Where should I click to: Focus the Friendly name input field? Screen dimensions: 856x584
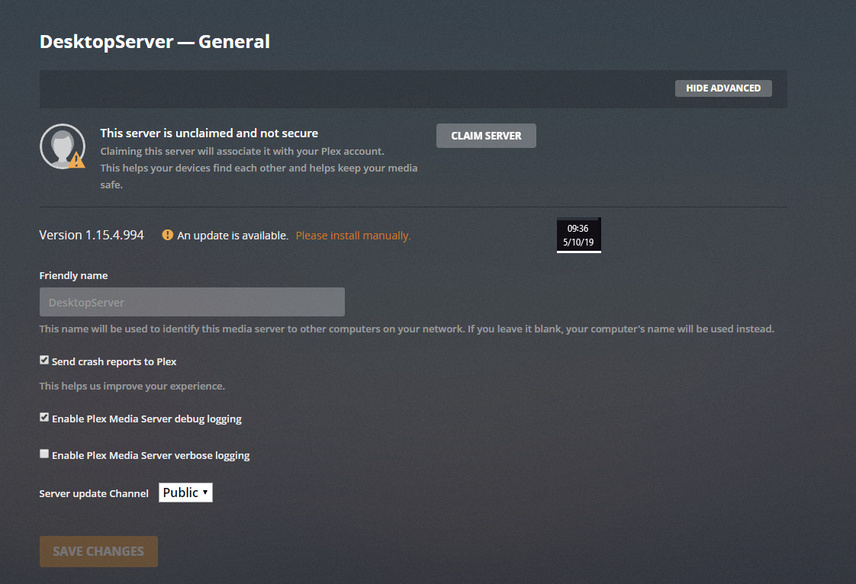[192, 302]
